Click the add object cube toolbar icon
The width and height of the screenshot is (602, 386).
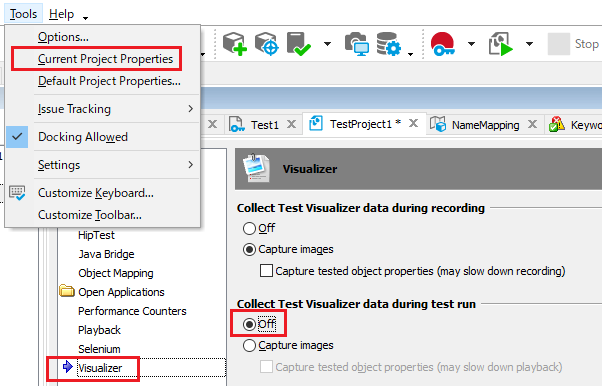coord(235,44)
